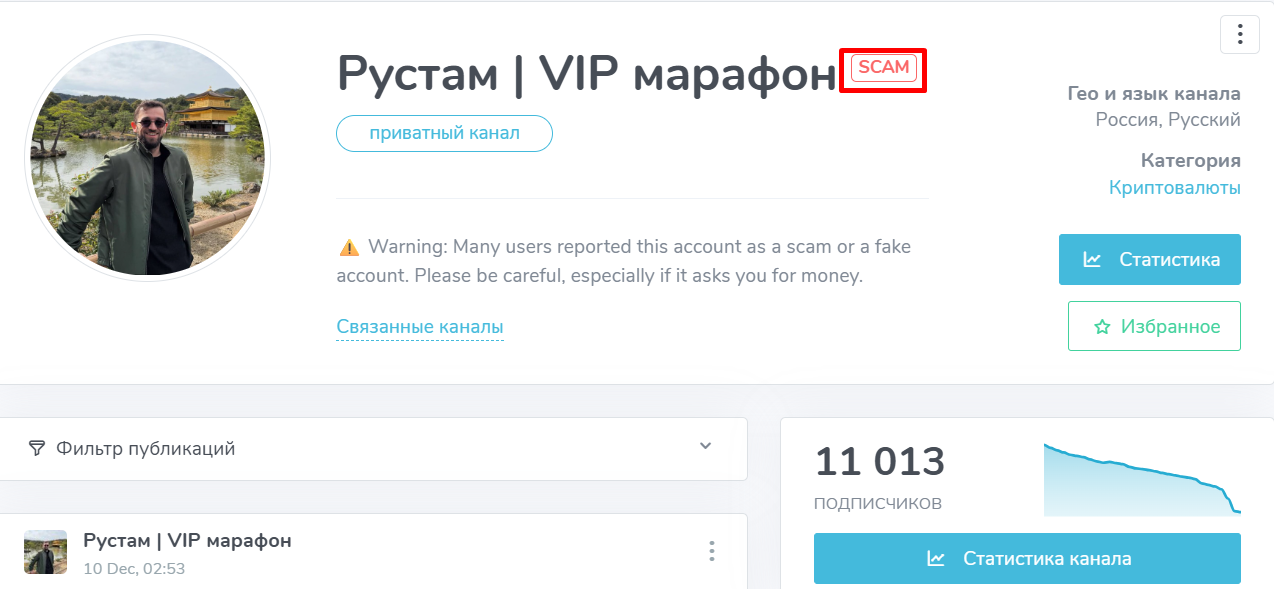This screenshot has height=589, width=1274.
Task: Click the warning triangle icon in the scam notice
Action: (348, 246)
